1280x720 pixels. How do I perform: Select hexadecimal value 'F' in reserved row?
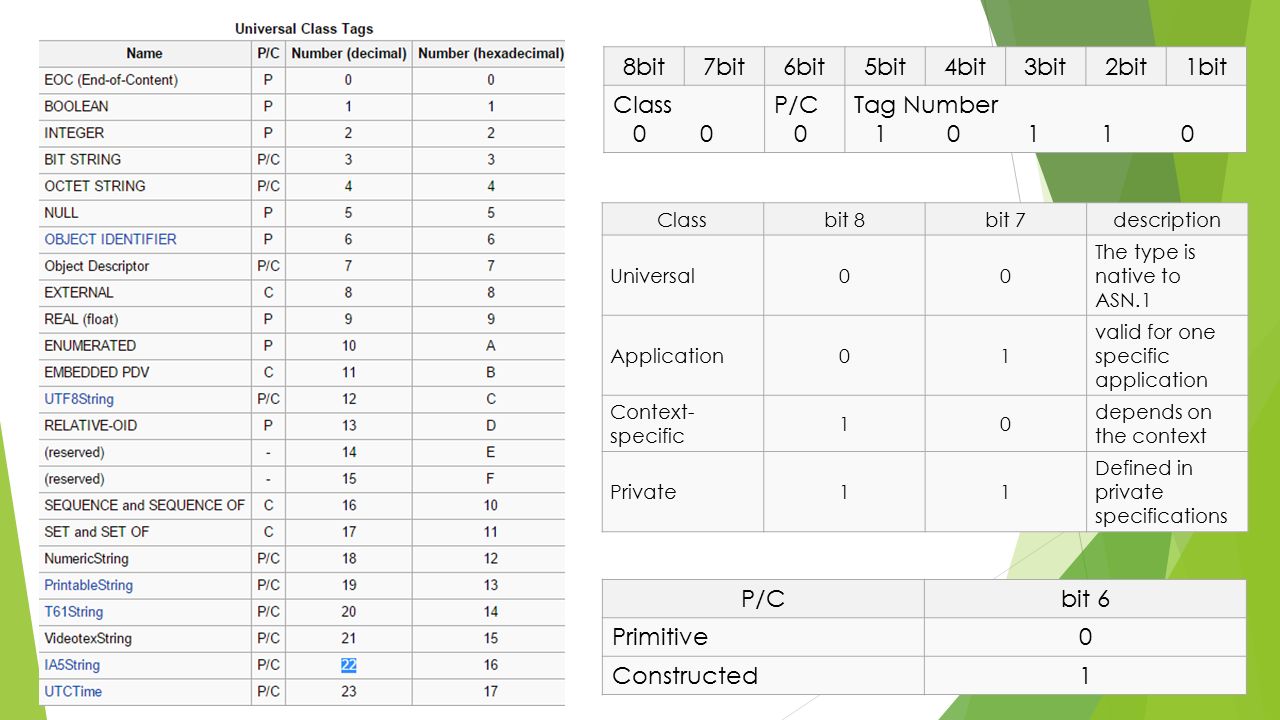click(x=490, y=479)
